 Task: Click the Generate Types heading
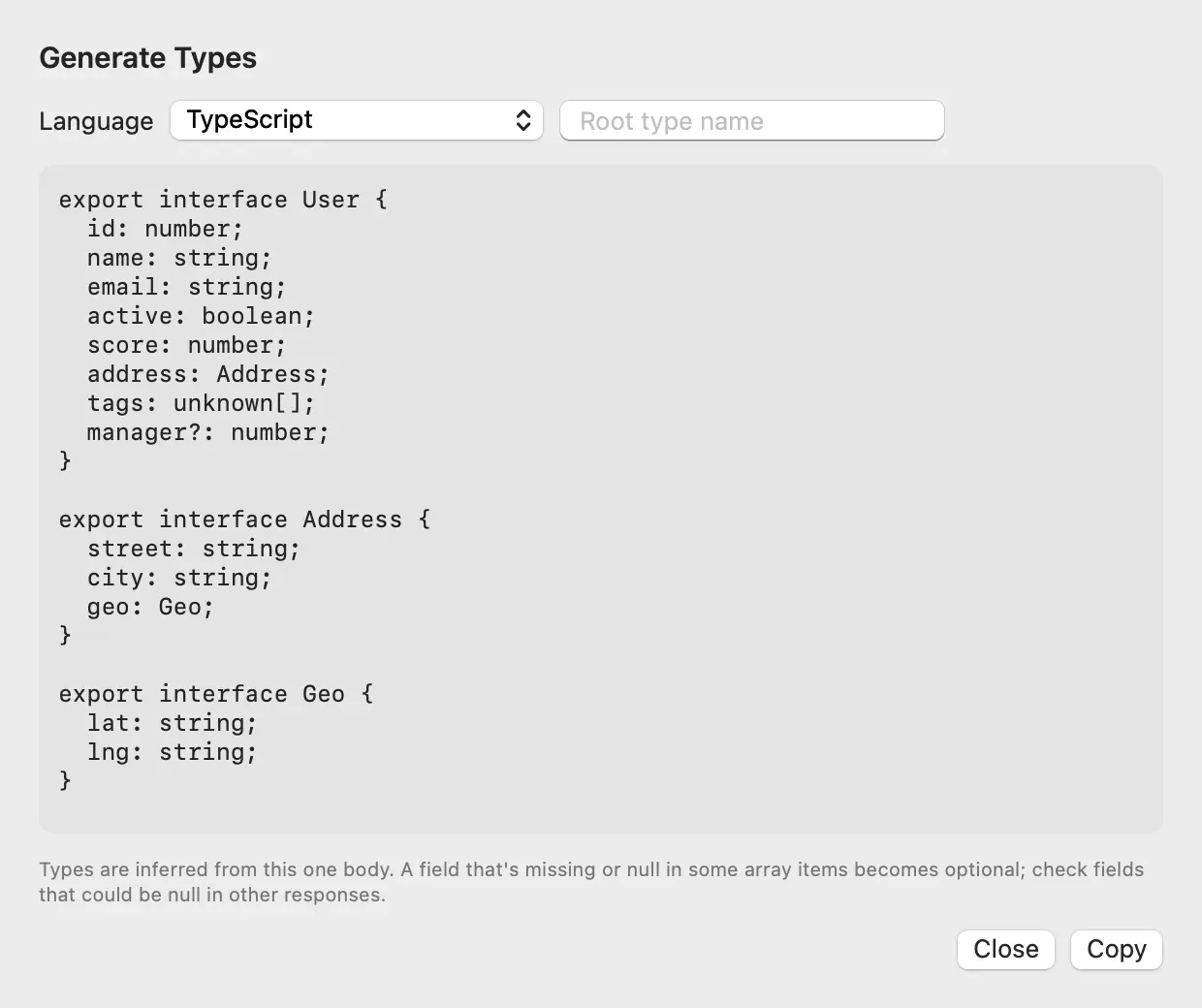tap(147, 58)
